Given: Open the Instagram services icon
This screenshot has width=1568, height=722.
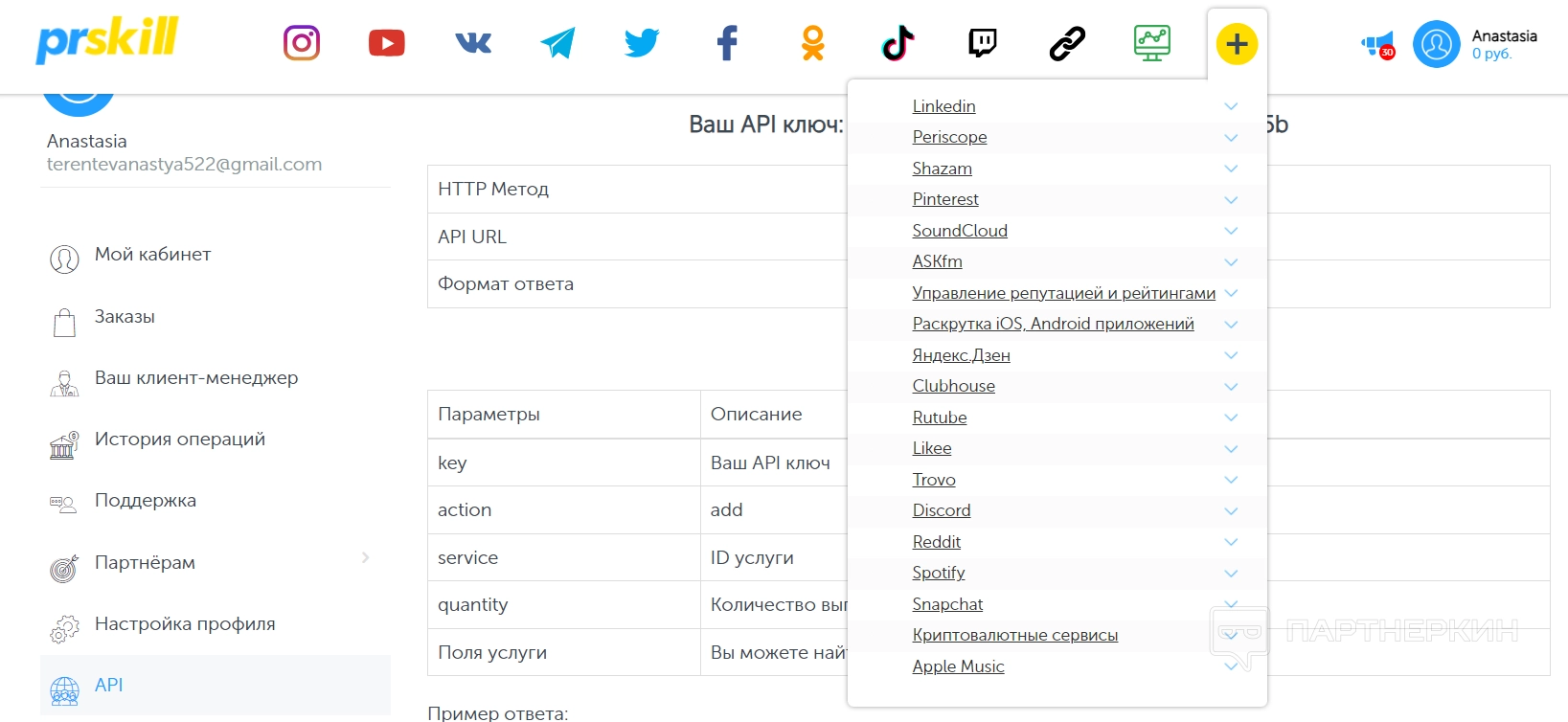Looking at the screenshot, I should [x=302, y=43].
